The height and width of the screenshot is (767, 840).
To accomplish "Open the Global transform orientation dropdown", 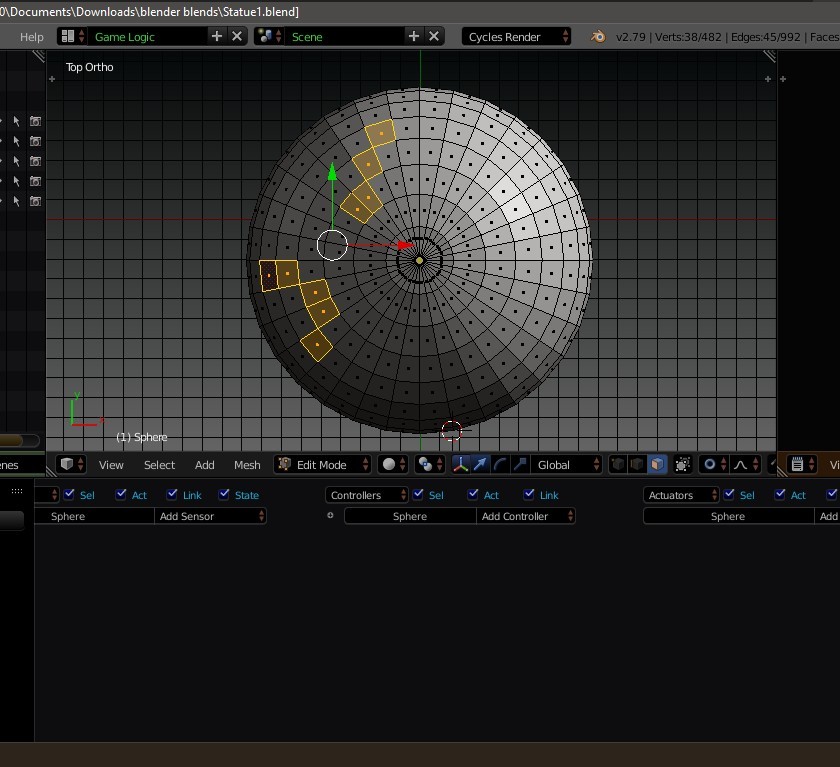I will 565,464.
